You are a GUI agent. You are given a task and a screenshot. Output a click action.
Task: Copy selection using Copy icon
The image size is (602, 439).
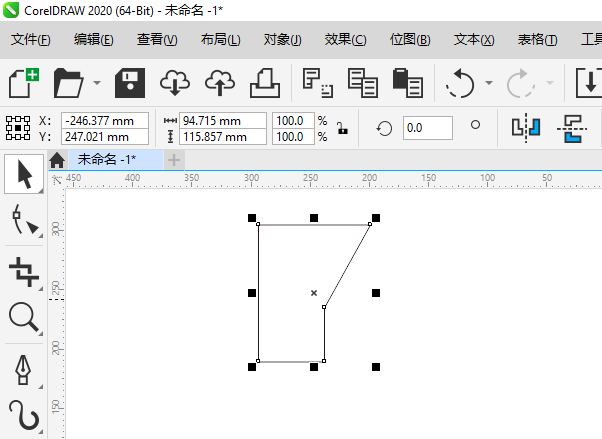point(363,83)
